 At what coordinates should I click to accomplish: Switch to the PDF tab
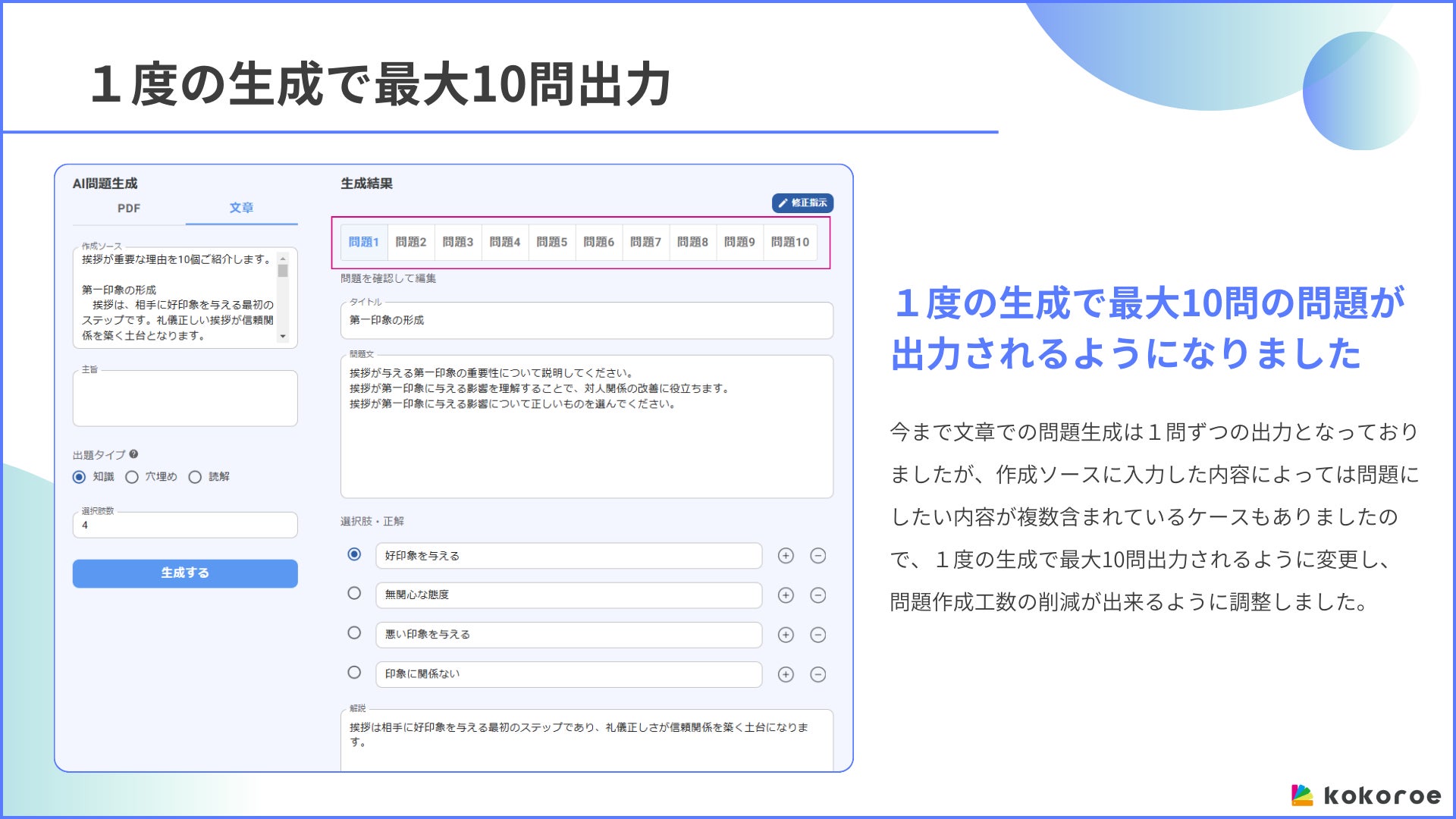tap(129, 209)
